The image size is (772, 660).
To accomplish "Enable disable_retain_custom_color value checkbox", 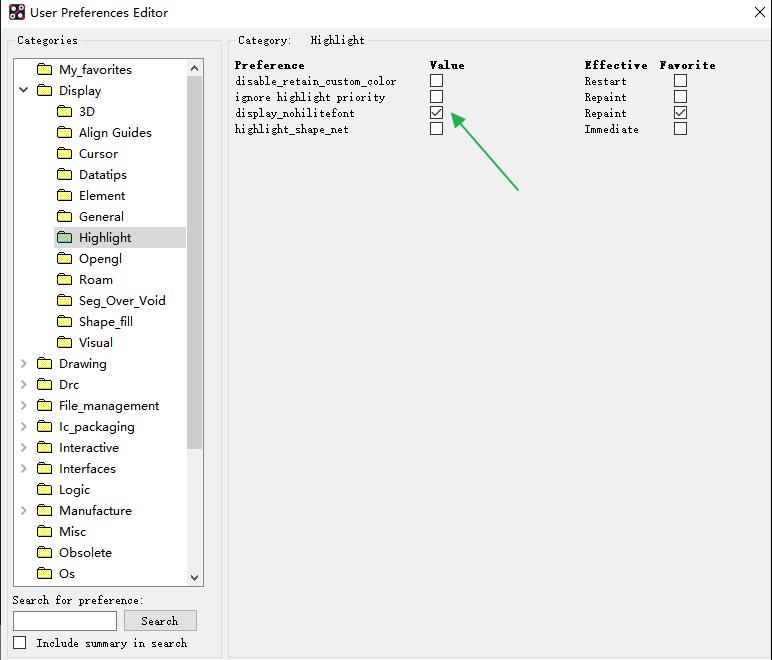I will pos(436,81).
